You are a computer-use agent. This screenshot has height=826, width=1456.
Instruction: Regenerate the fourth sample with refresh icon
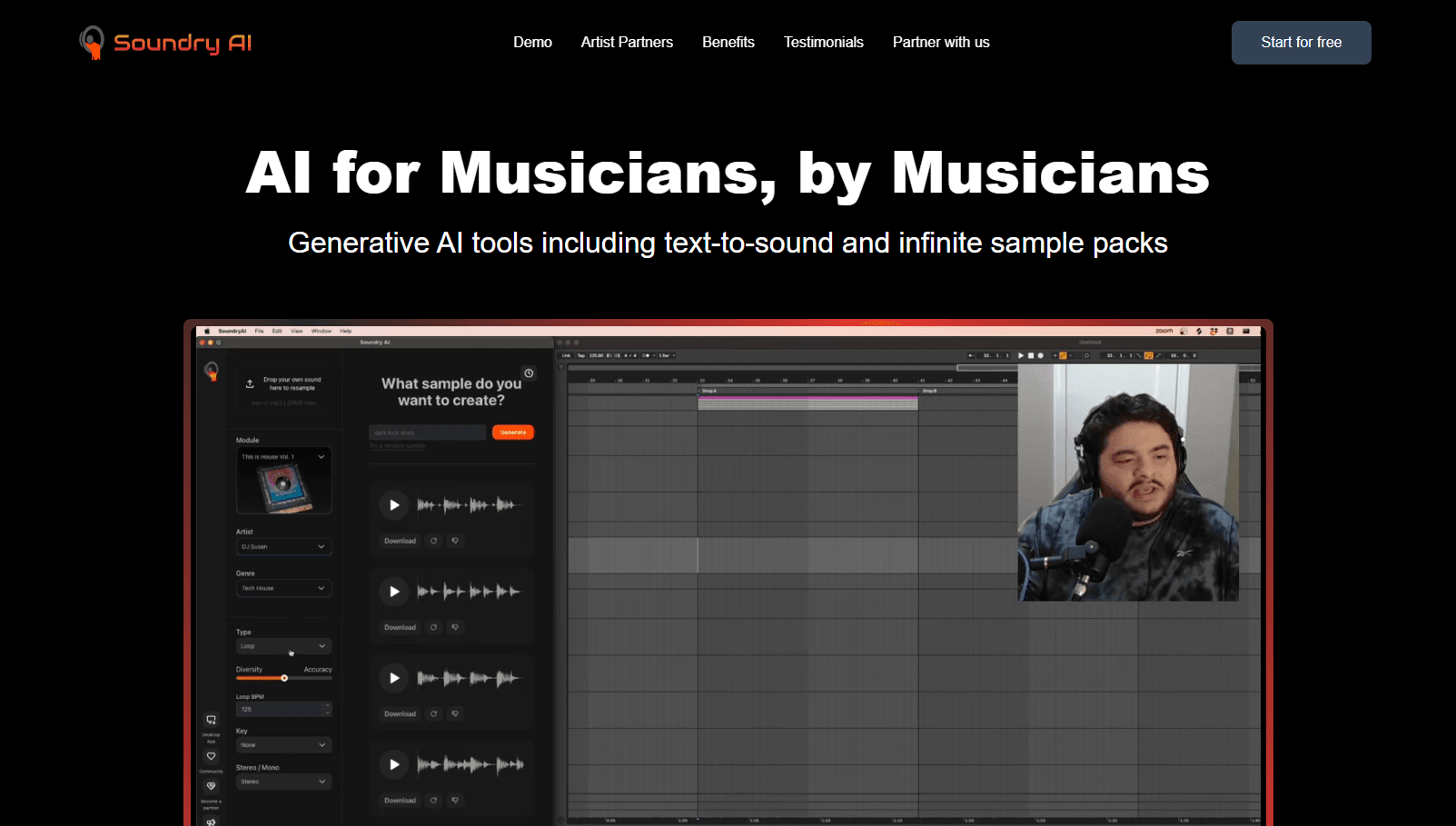tap(434, 801)
